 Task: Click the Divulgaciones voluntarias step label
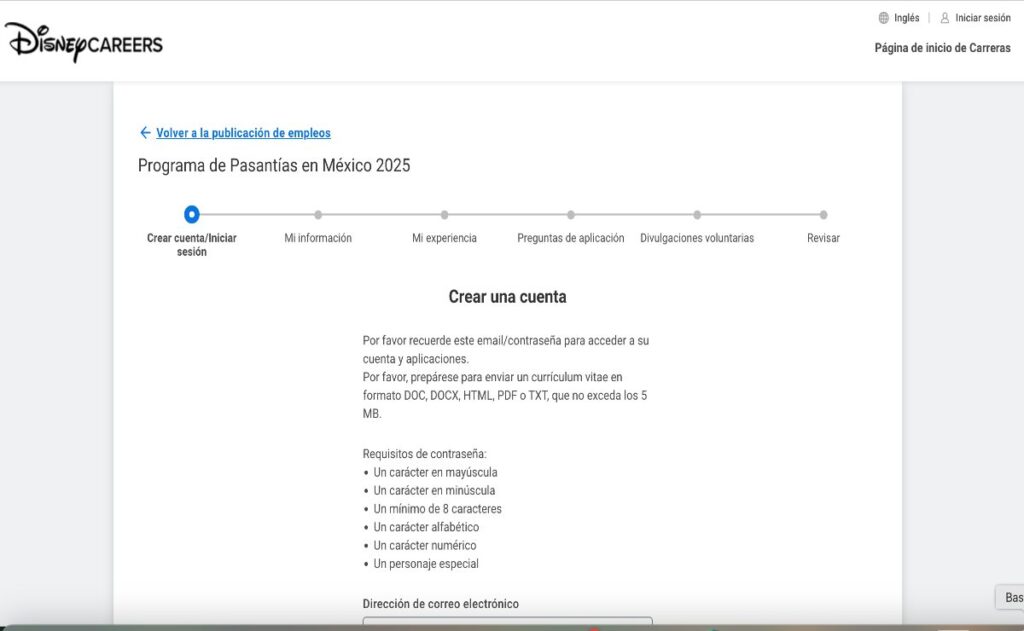pos(697,238)
